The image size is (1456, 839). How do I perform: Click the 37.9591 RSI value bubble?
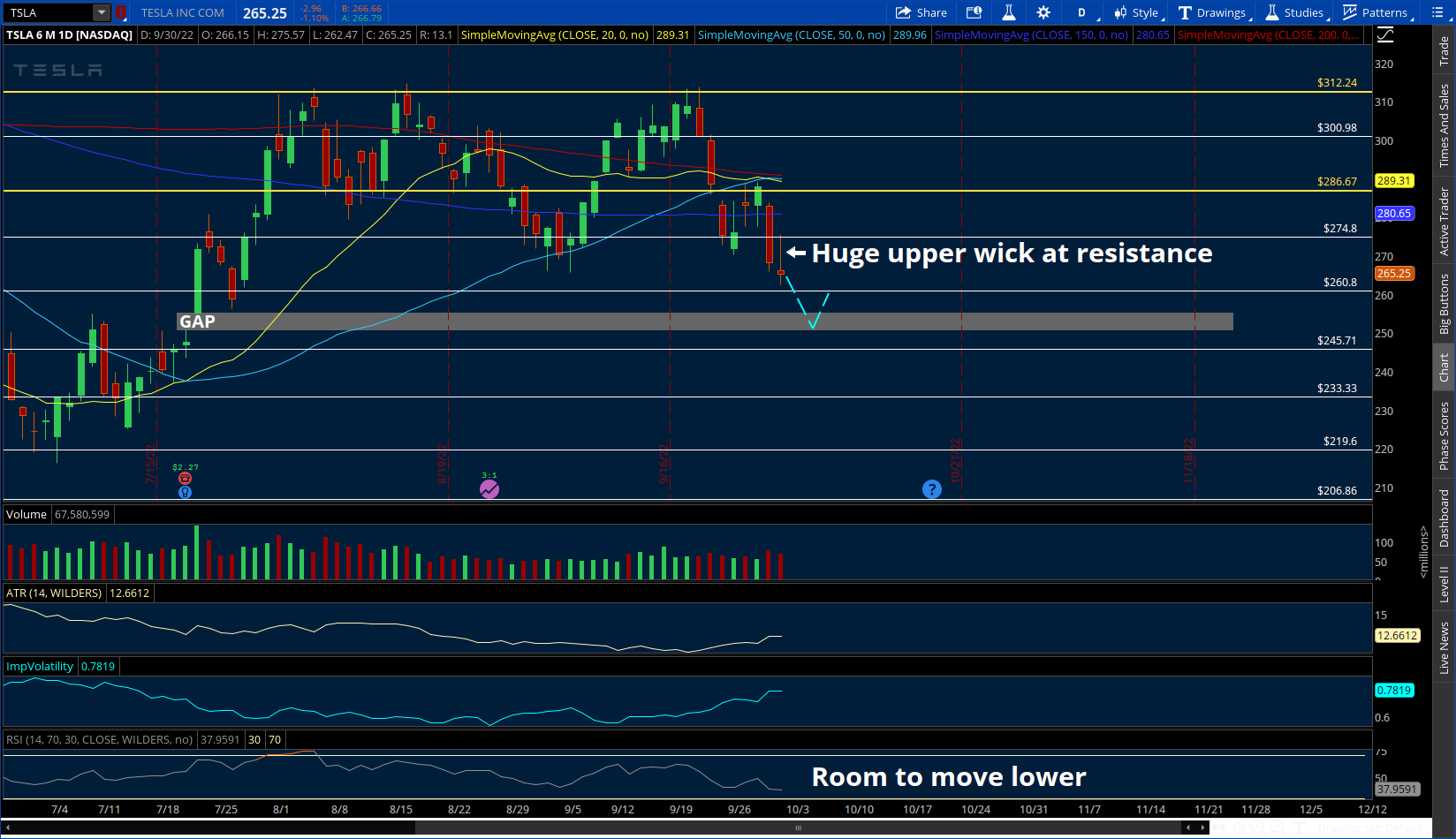(x=1397, y=790)
